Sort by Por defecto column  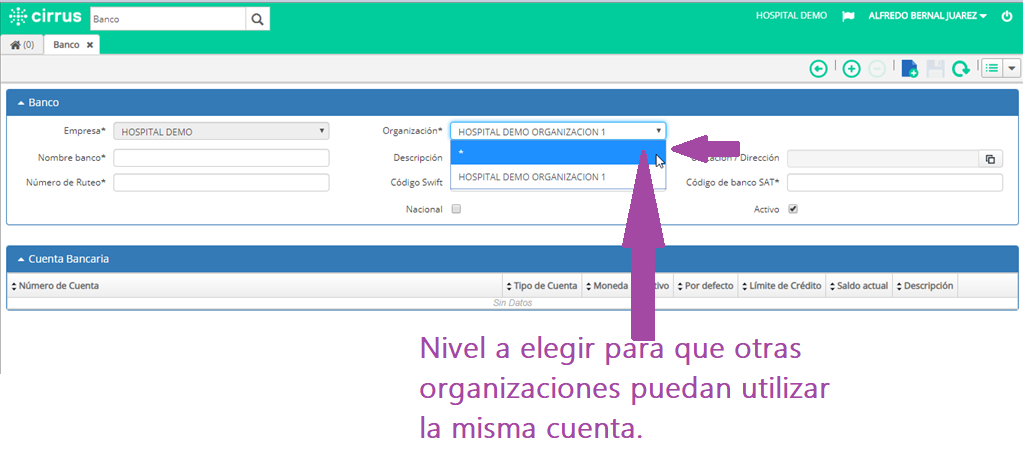pyautogui.click(x=706, y=286)
